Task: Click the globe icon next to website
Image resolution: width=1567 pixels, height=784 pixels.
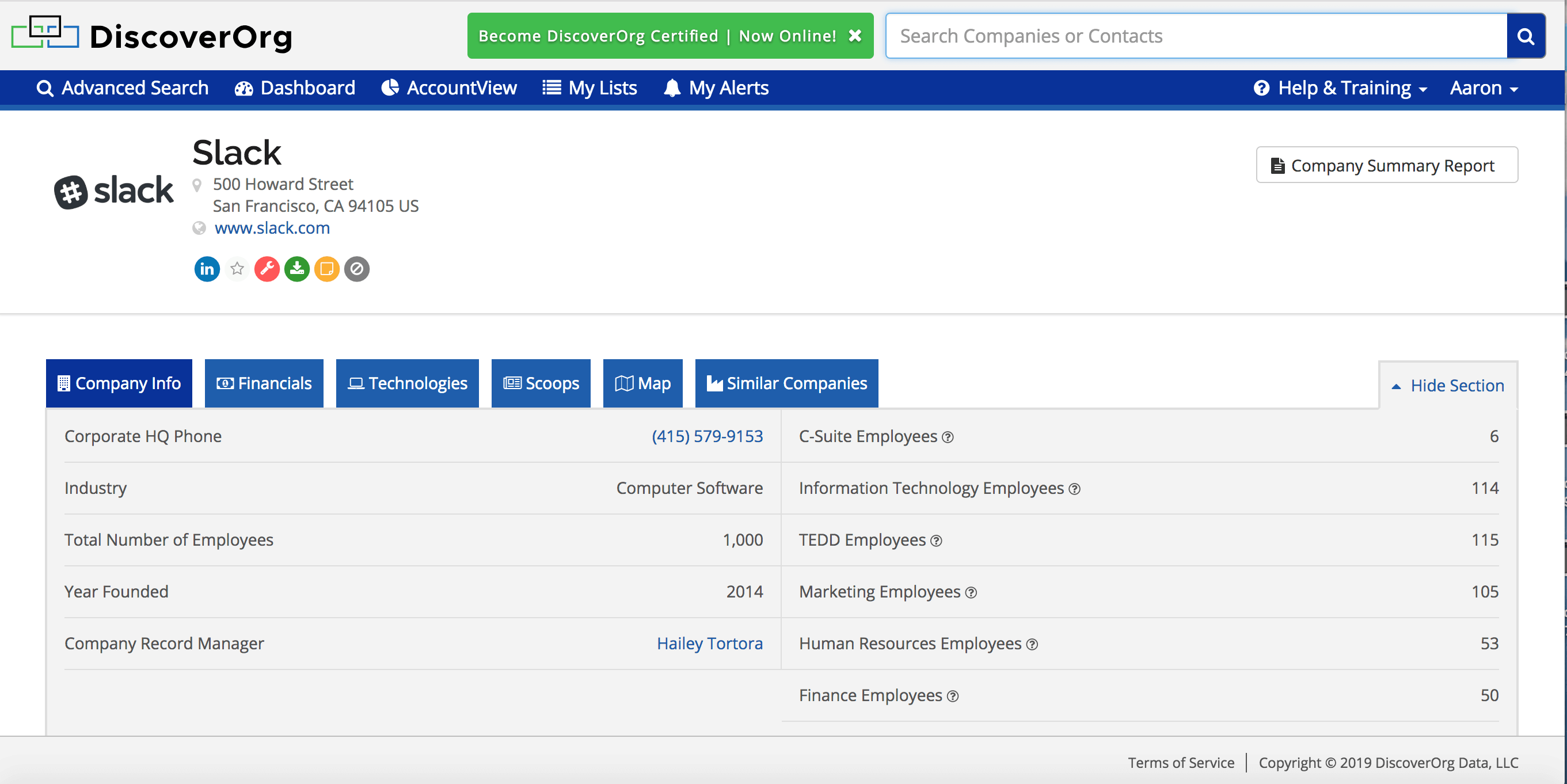Action: point(199,228)
